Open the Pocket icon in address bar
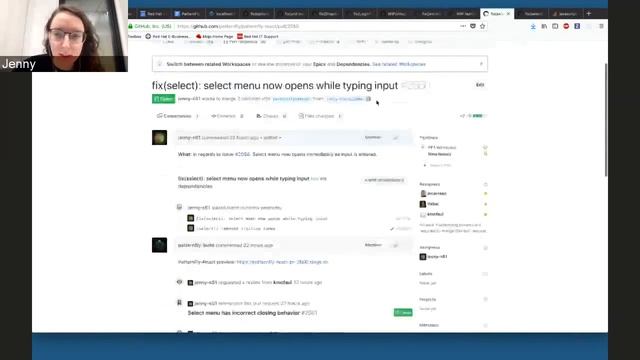Image resolution: width=640 pixels, height=360 pixels. click(x=473, y=26)
